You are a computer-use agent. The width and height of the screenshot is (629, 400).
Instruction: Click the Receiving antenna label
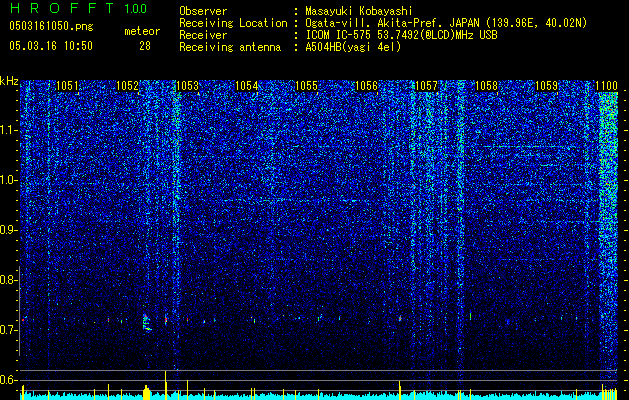click(230, 47)
